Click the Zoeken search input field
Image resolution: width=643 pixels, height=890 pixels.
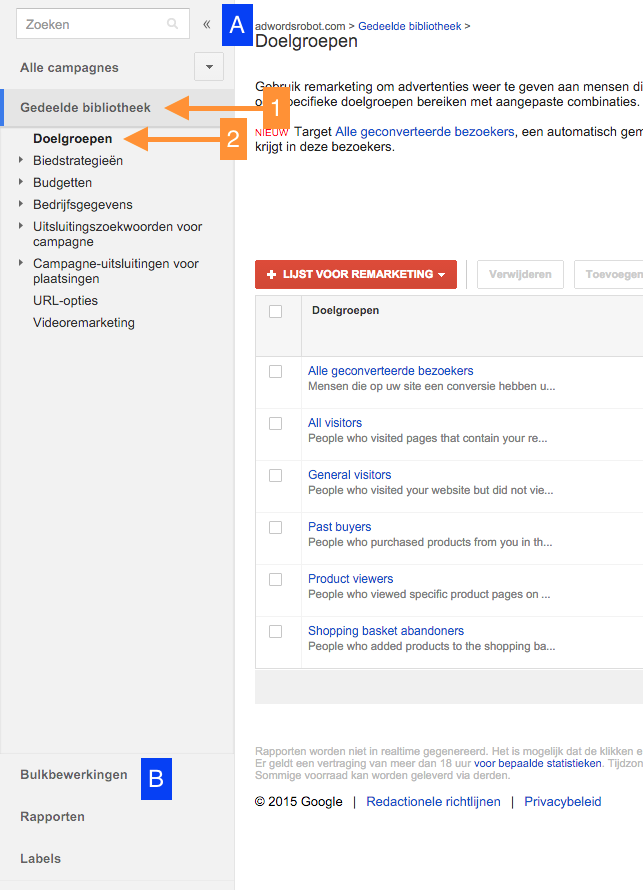tap(90, 24)
